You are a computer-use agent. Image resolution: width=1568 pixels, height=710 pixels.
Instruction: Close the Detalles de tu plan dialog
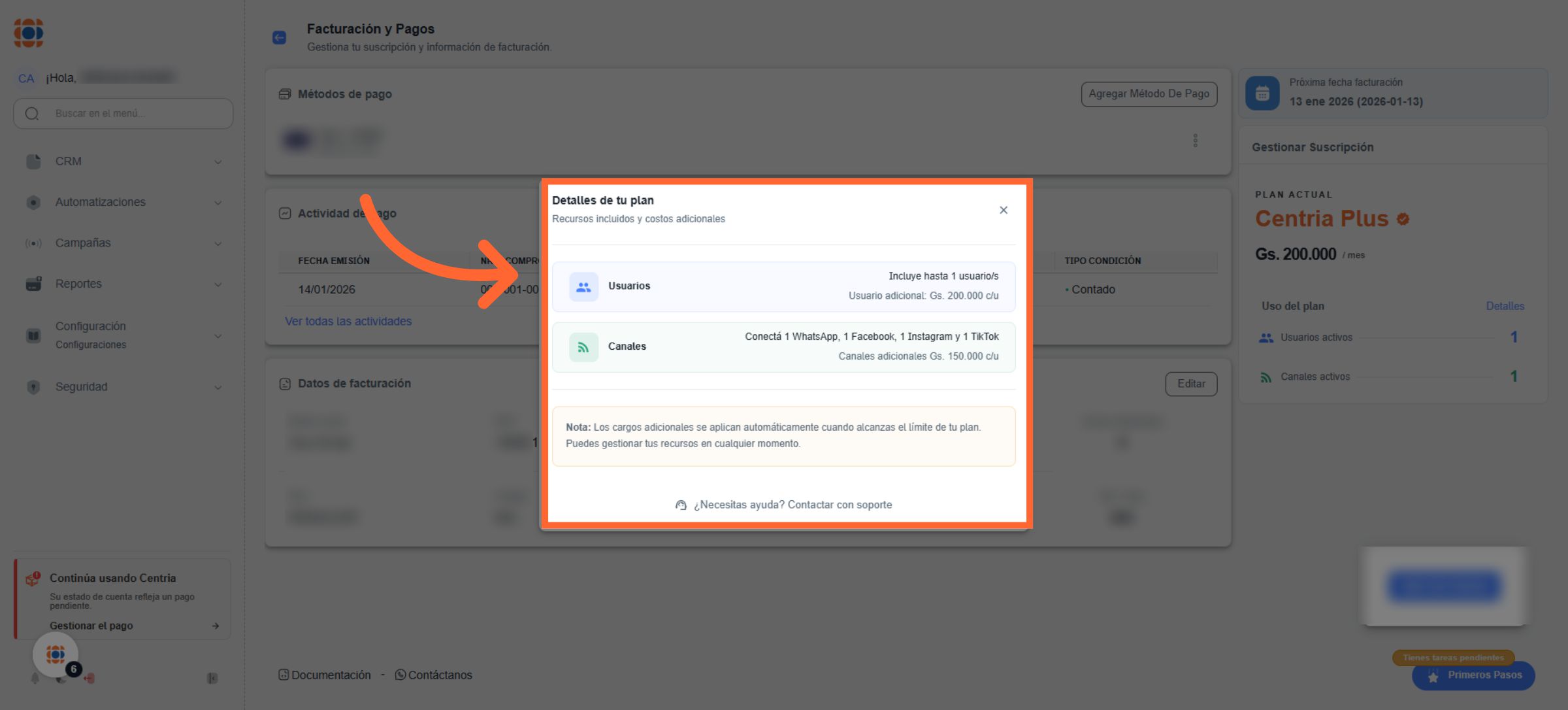click(x=1003, y=210)
